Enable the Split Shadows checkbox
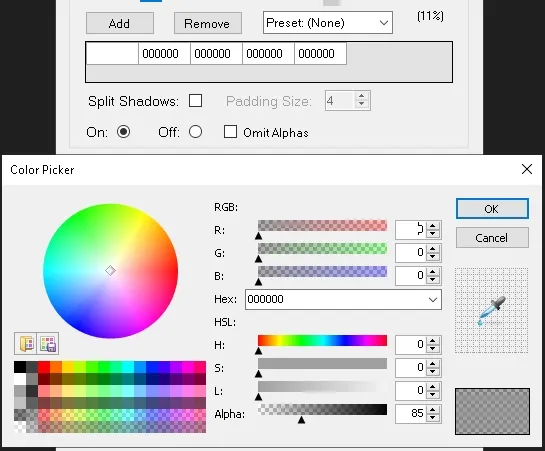 195,101
